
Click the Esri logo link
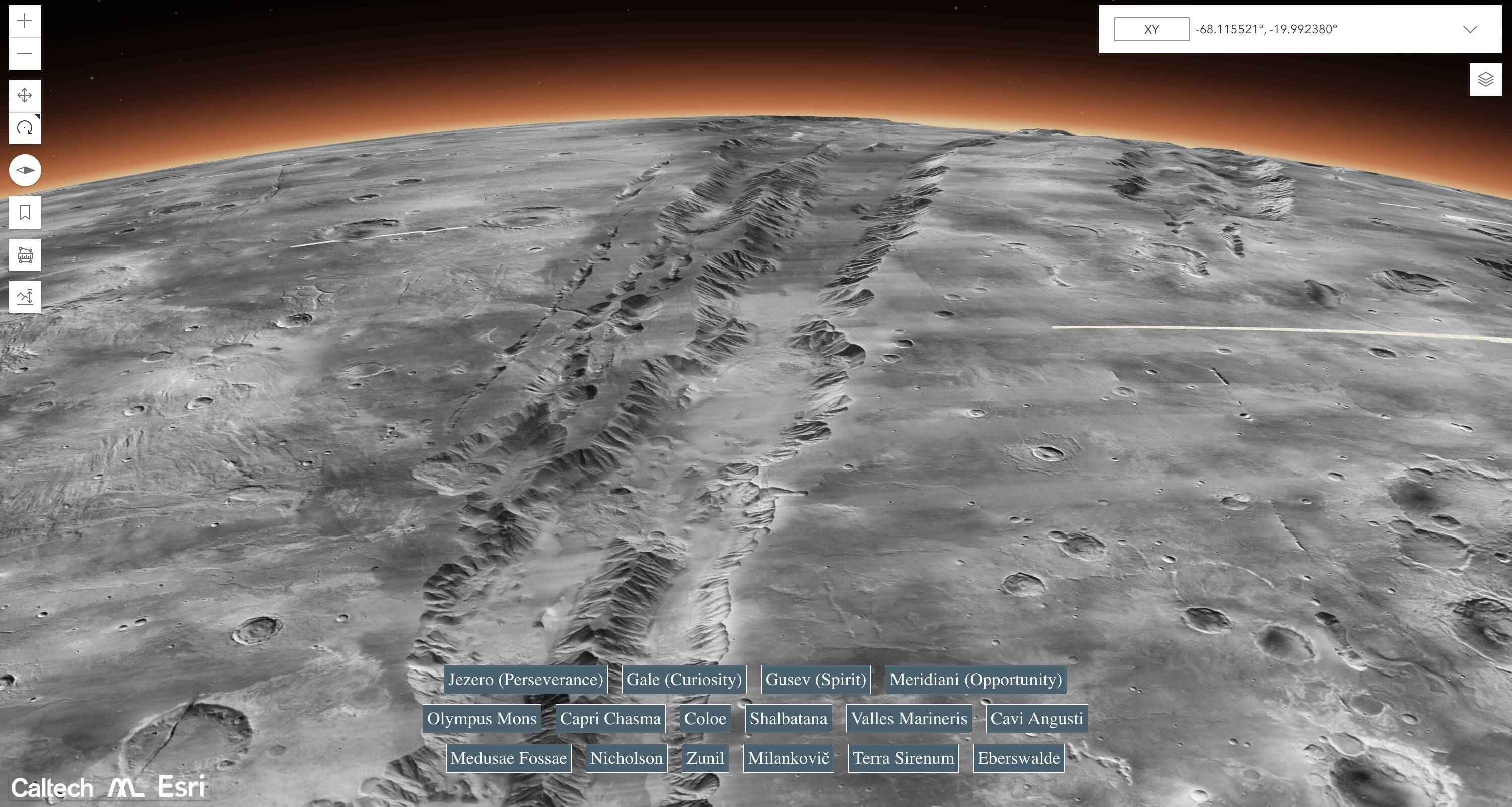point(181,787)
